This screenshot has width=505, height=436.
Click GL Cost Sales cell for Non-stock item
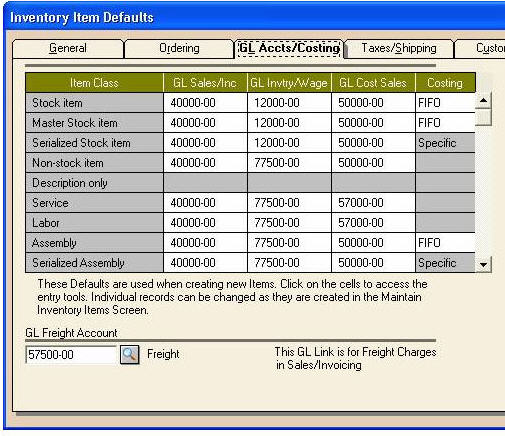click(x=373, y=163)
